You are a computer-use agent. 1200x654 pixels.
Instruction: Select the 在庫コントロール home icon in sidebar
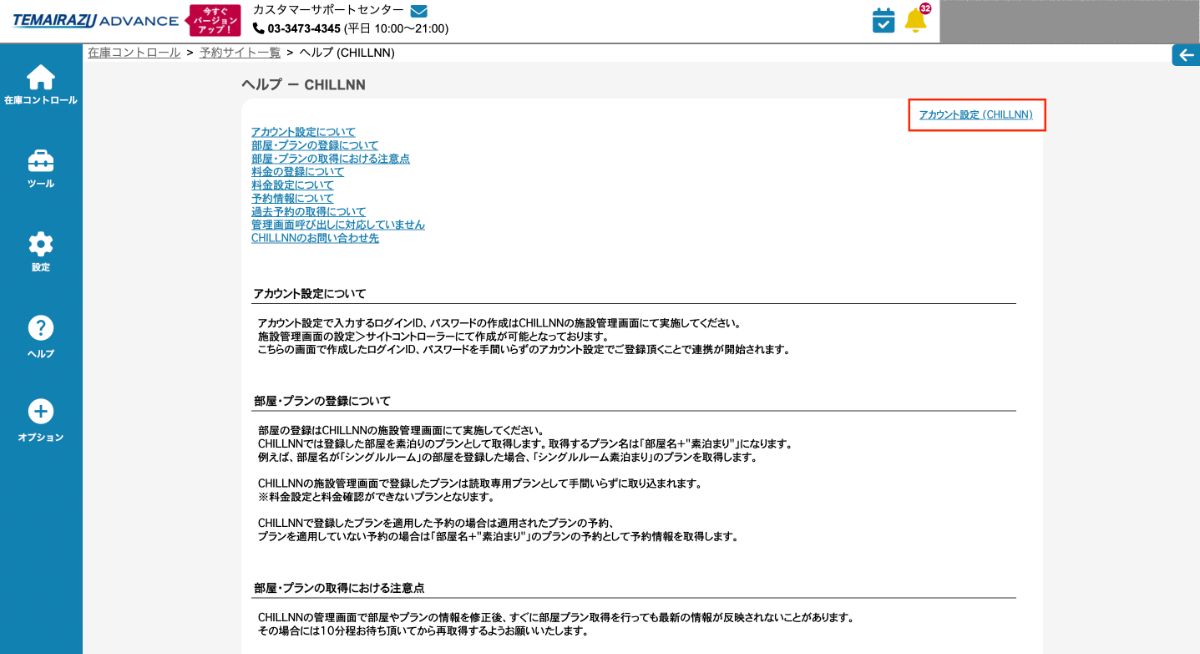(x=40, y=75)
